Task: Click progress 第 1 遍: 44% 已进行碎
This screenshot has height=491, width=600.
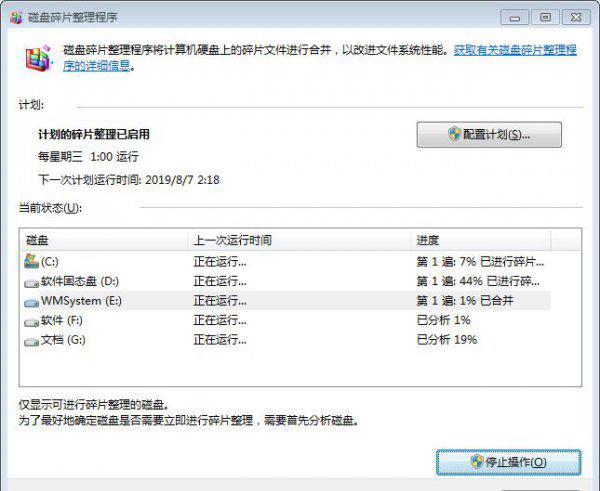Action: point(478,281)
